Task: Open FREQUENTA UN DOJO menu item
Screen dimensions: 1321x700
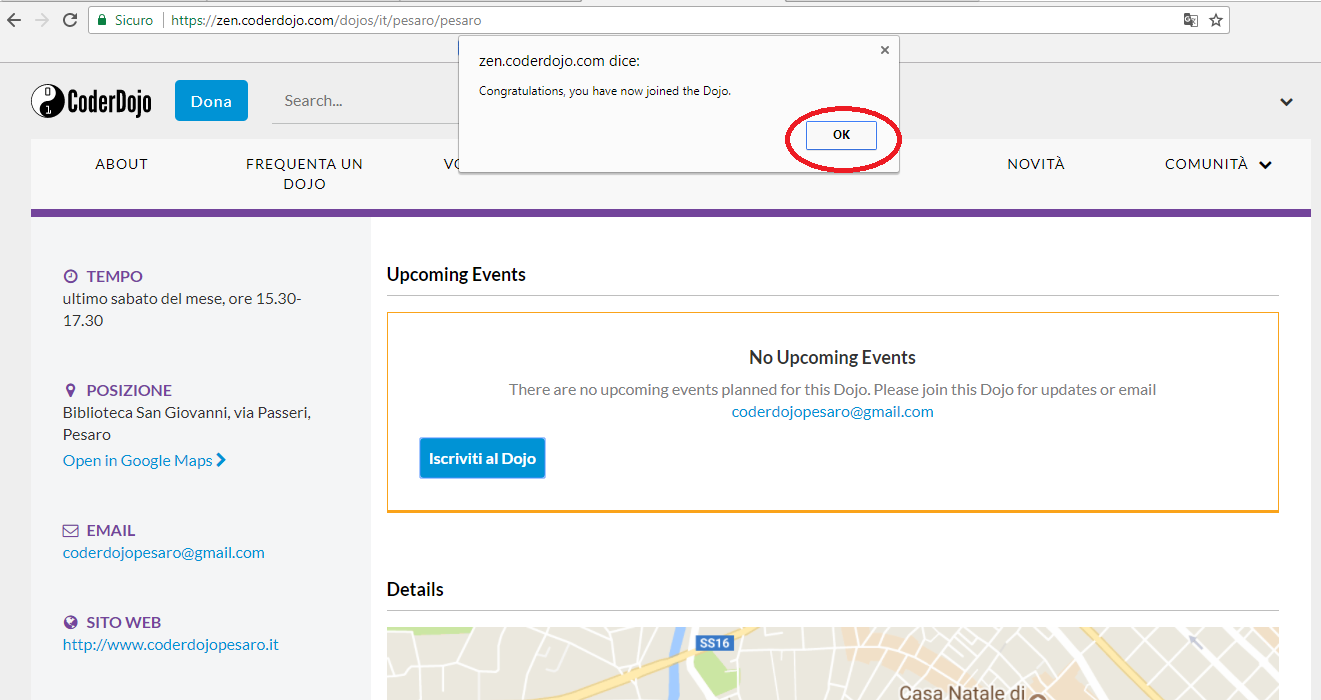Action: pos(305,174)
